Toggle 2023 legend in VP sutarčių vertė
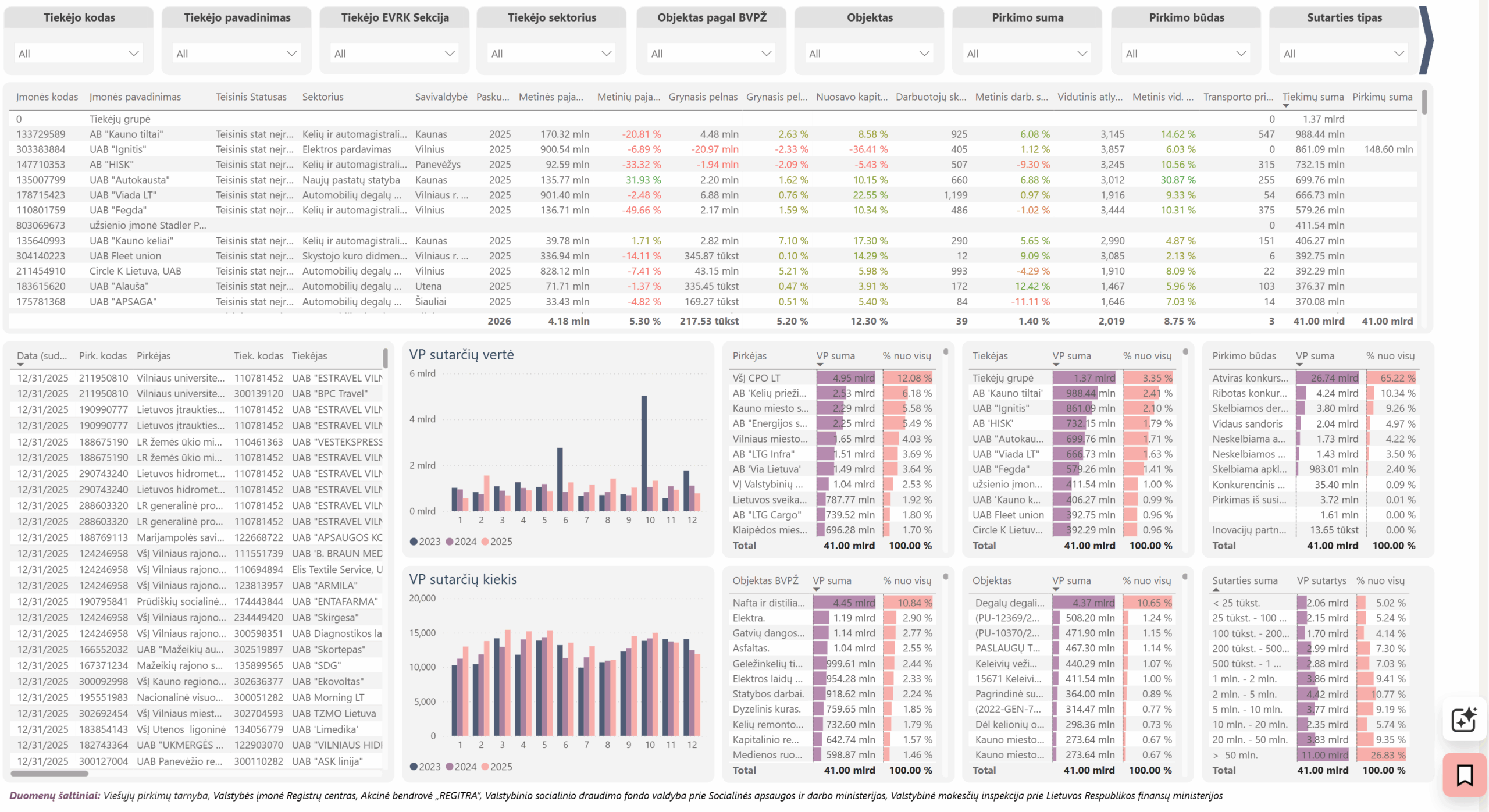Screen dimensions: 1489x812 425,542
